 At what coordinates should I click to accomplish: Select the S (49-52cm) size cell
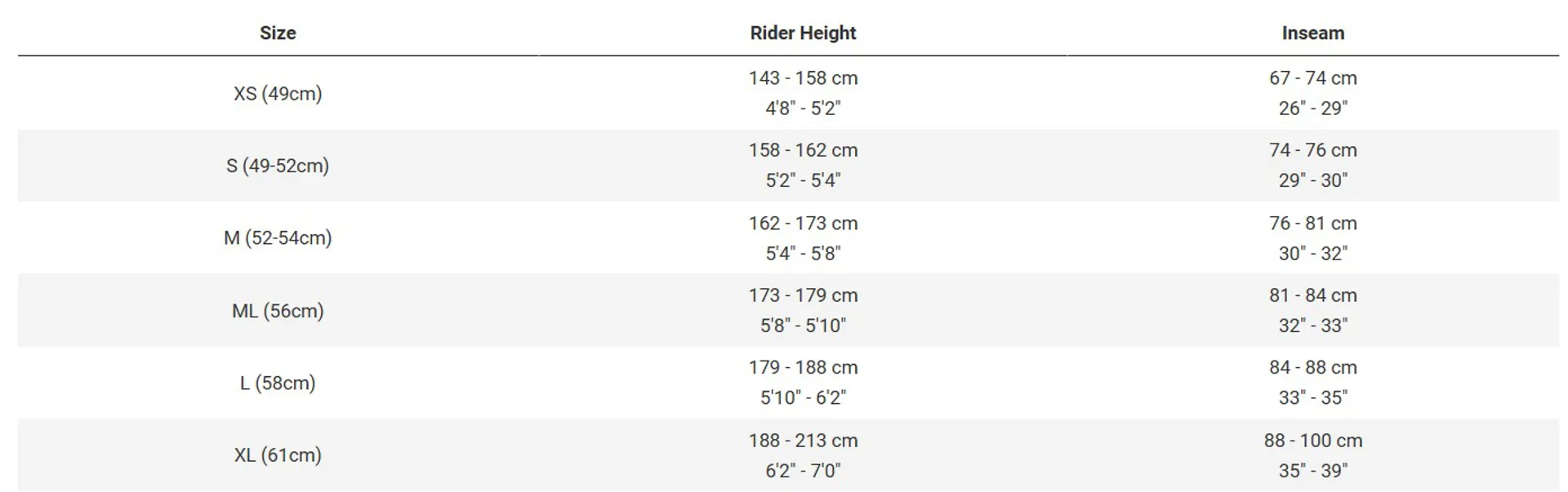pos(278,166)
